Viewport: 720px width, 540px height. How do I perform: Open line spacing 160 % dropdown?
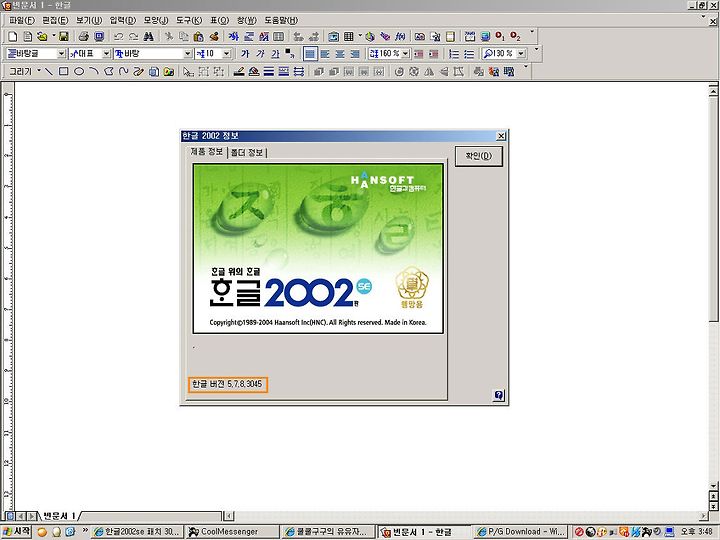pos(405,54)
